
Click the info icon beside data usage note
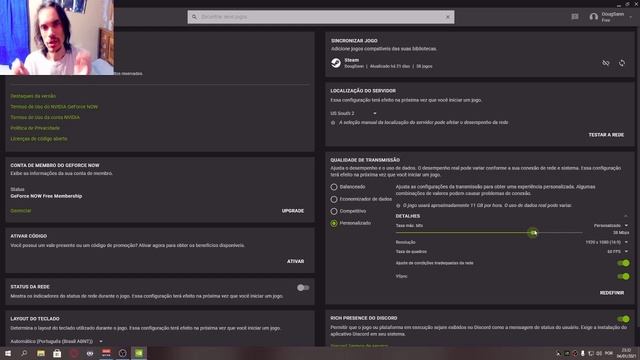pos(398,206)
